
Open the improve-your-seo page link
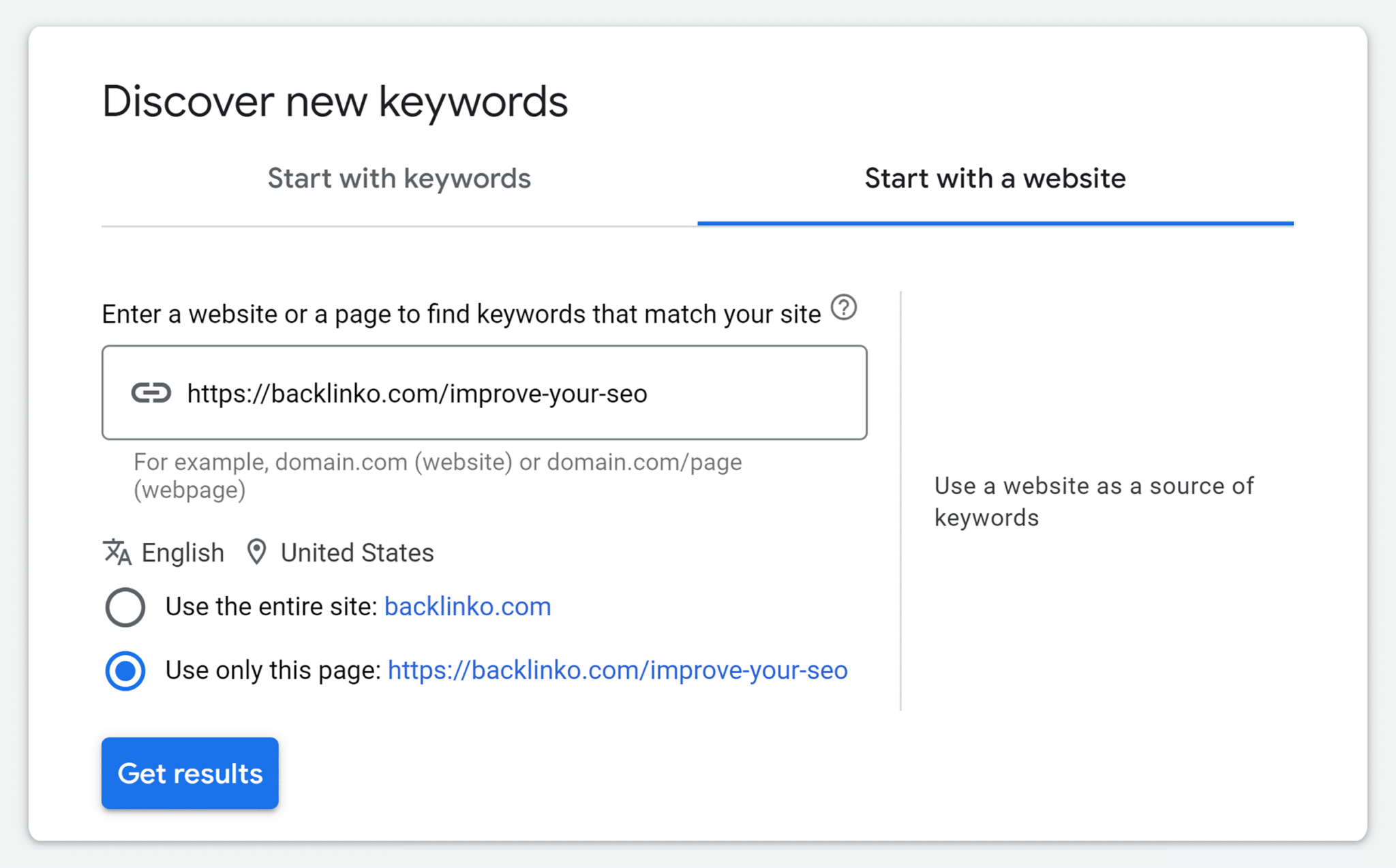click(618, 670)
